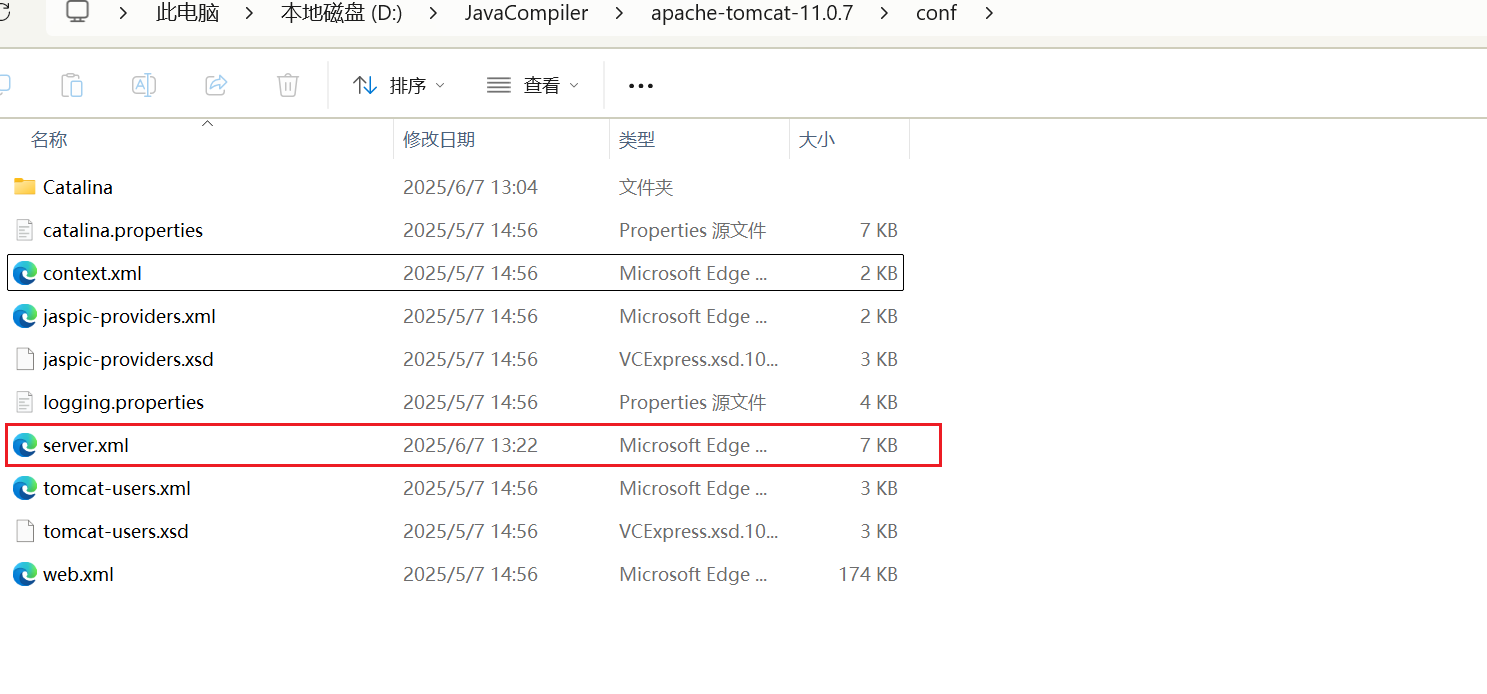Go to 本地磁盘 (D:) in breadcrumb
Image resolution: width=1487 pixels, height=694 pixels.
point(341,14)
